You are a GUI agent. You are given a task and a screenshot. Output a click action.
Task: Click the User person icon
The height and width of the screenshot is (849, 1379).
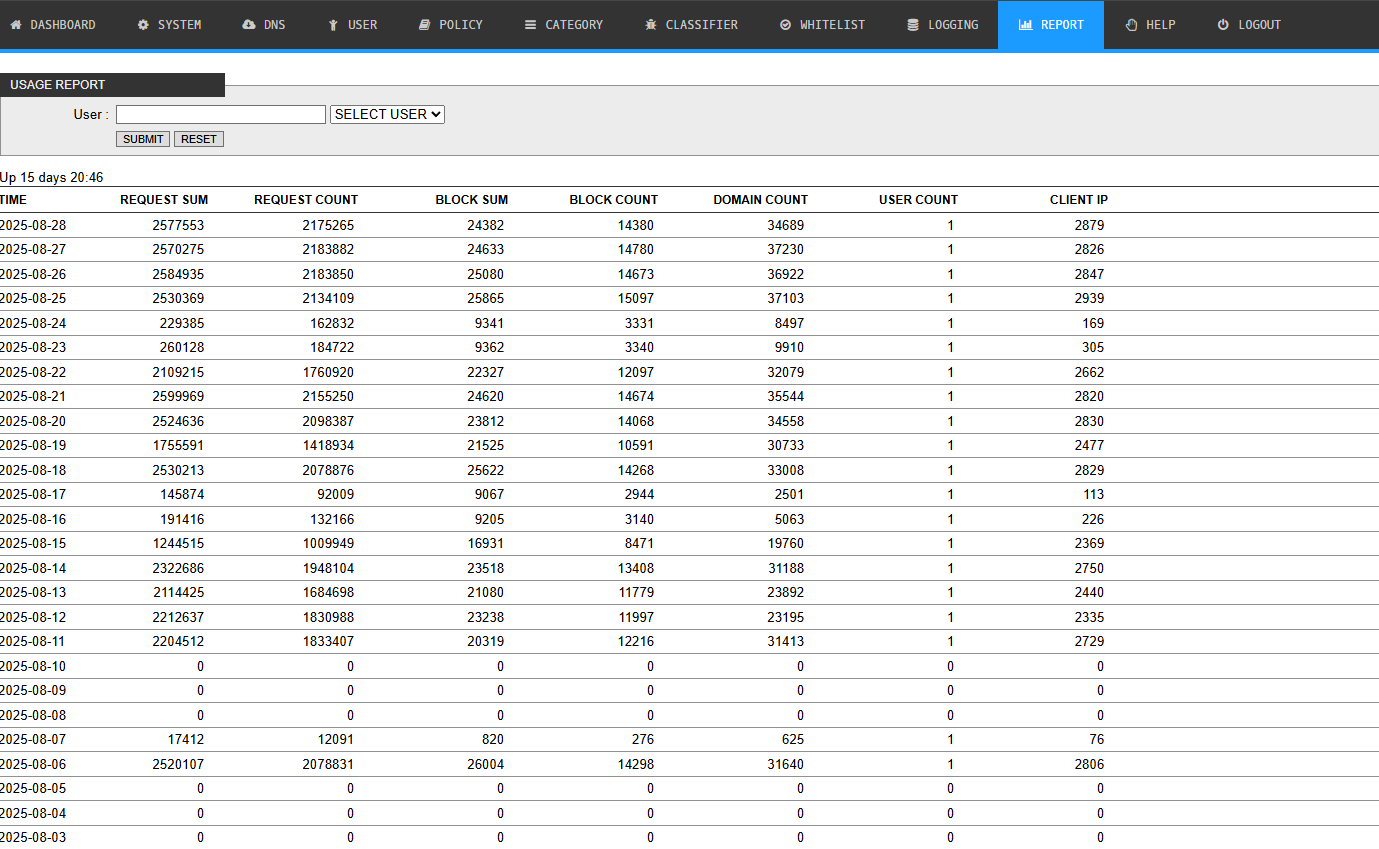333,25
